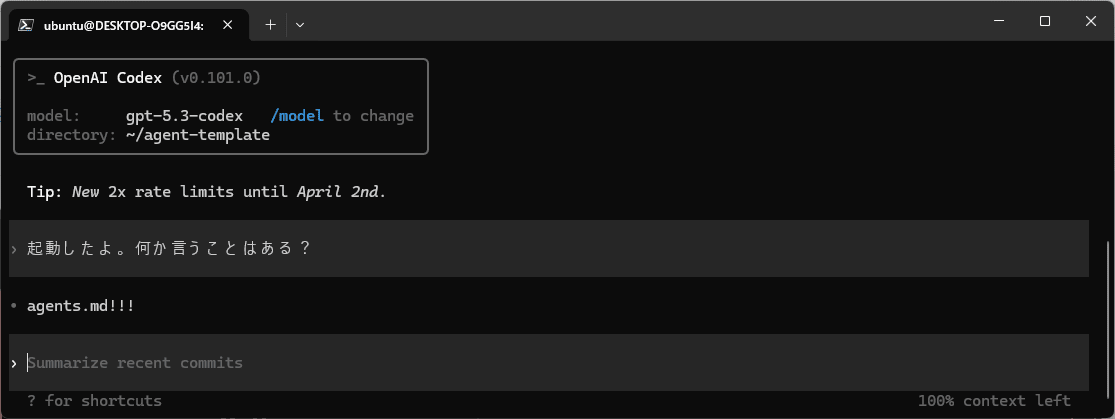Click the rate limits tip line
Screen dimensions: 1115x419
tap(206, 191)
